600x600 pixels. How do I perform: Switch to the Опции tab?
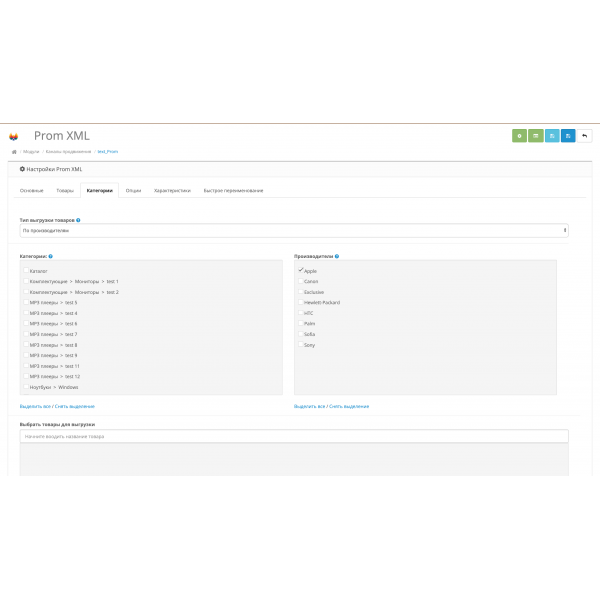click(133, 191)
